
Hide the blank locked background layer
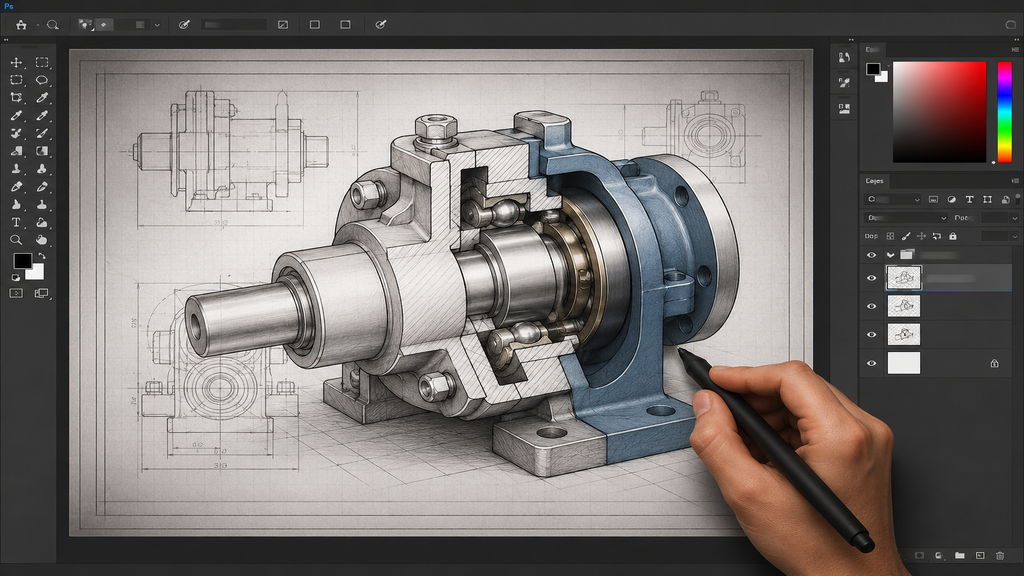(x=871, y=363)
